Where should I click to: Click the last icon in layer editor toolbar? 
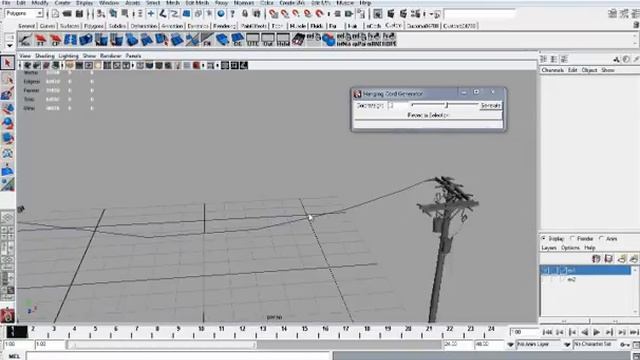[x=633, y=259]
